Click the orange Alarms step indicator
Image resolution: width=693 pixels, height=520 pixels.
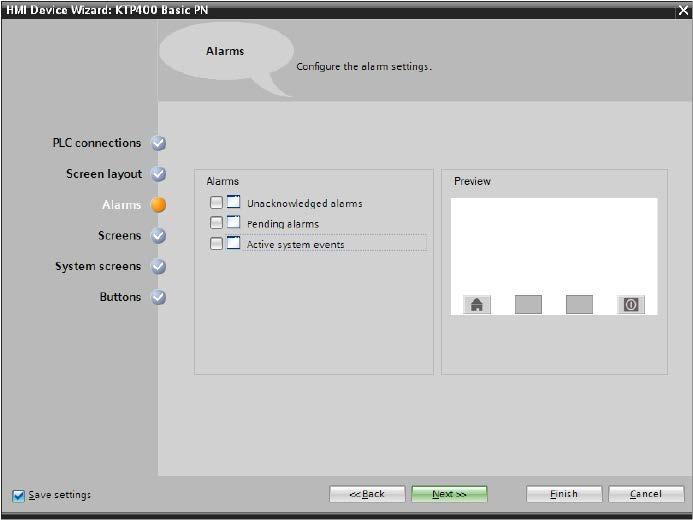[x=158, y=205]
